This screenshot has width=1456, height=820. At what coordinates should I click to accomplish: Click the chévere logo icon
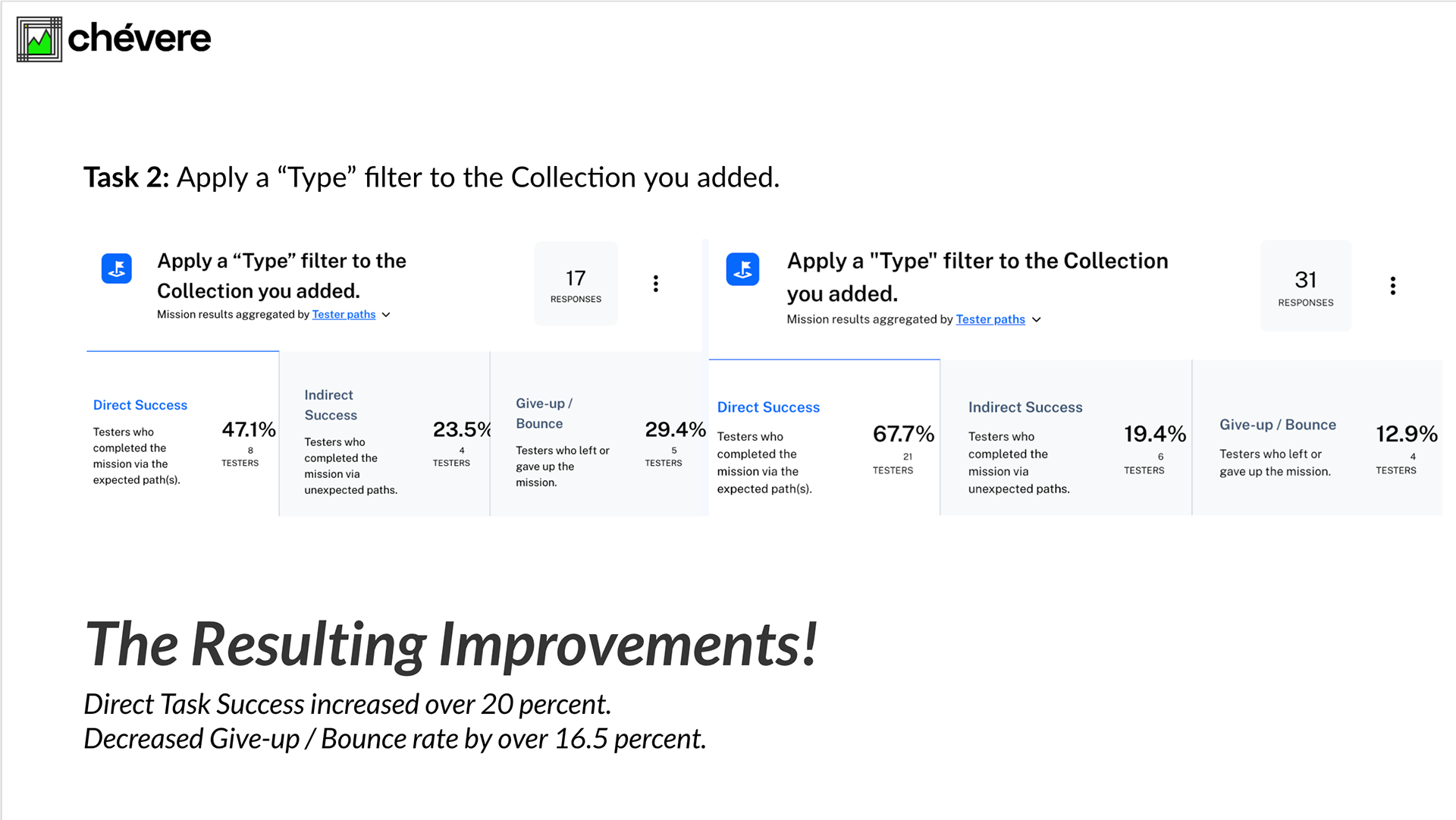39,39
